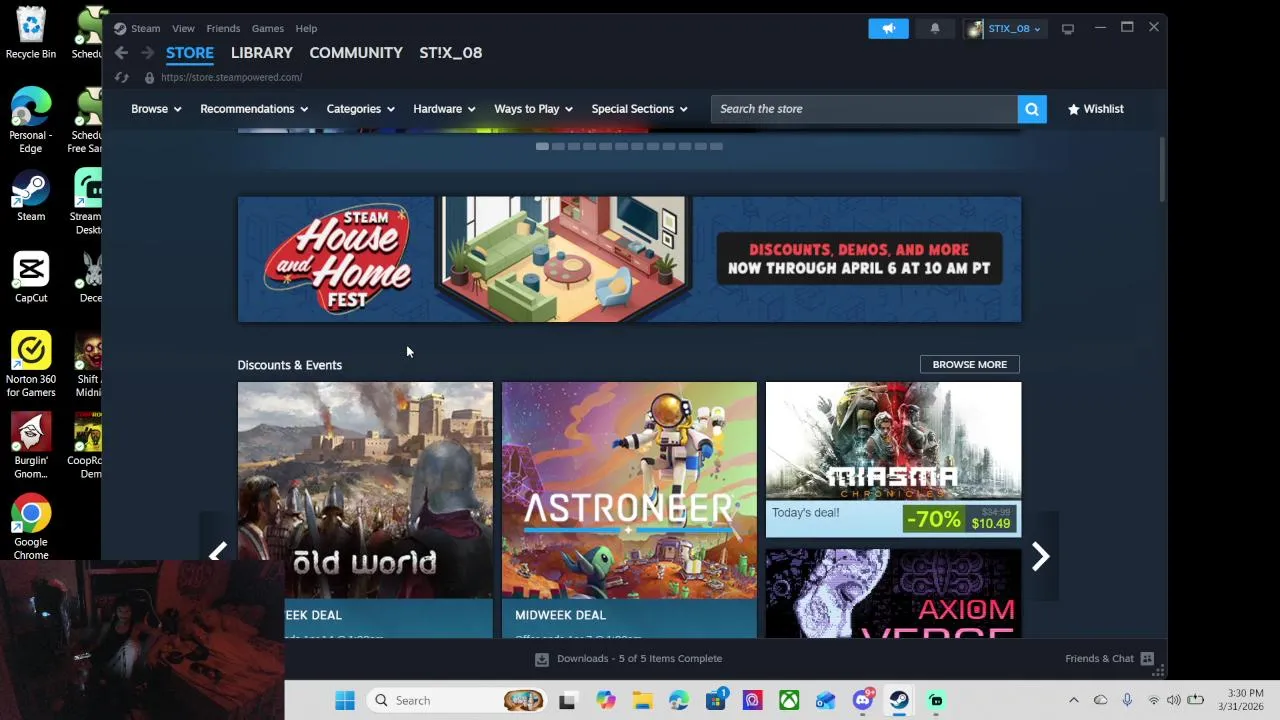
Task: Open the View menu
Action: point(183,28)
